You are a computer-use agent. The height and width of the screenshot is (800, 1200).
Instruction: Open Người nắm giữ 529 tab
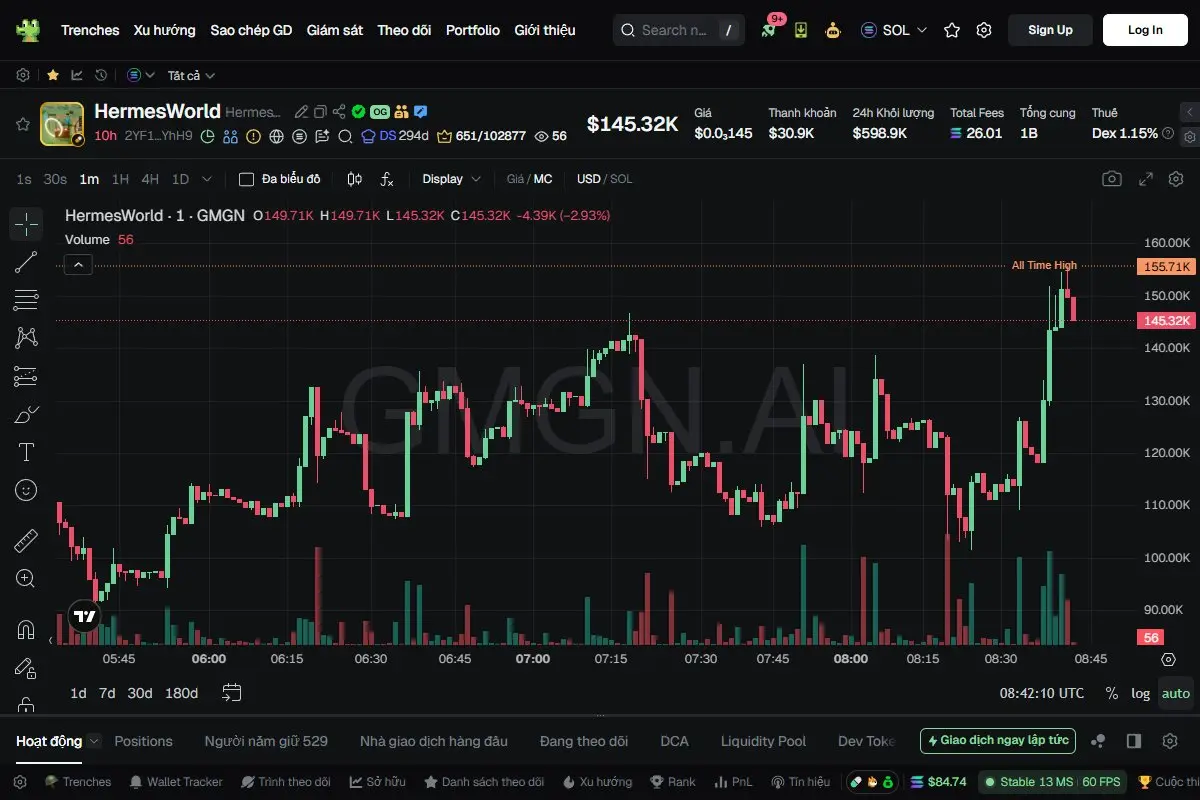(x=266, y=741)
